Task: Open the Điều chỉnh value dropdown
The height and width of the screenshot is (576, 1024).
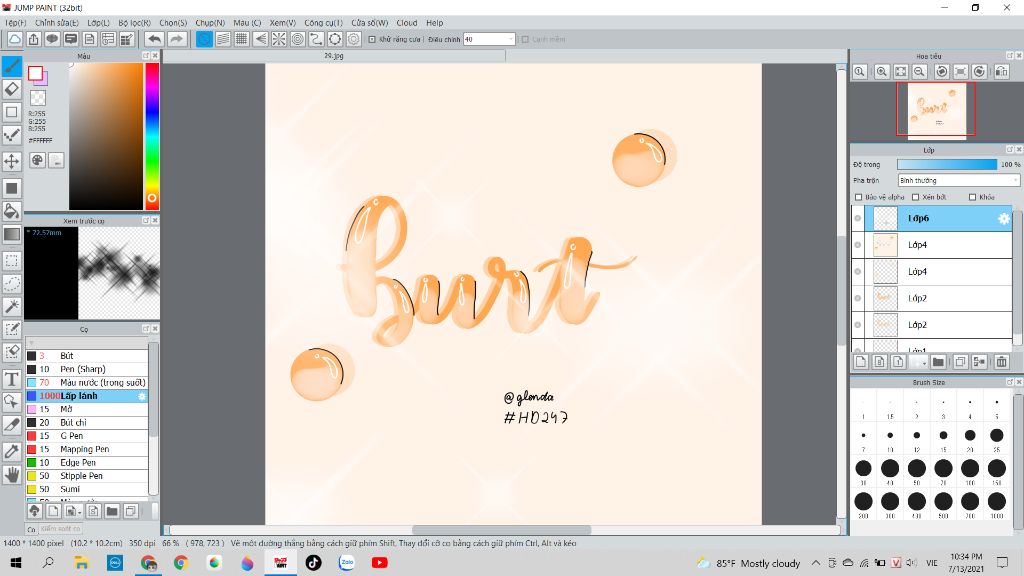Action: coord(510,39)
